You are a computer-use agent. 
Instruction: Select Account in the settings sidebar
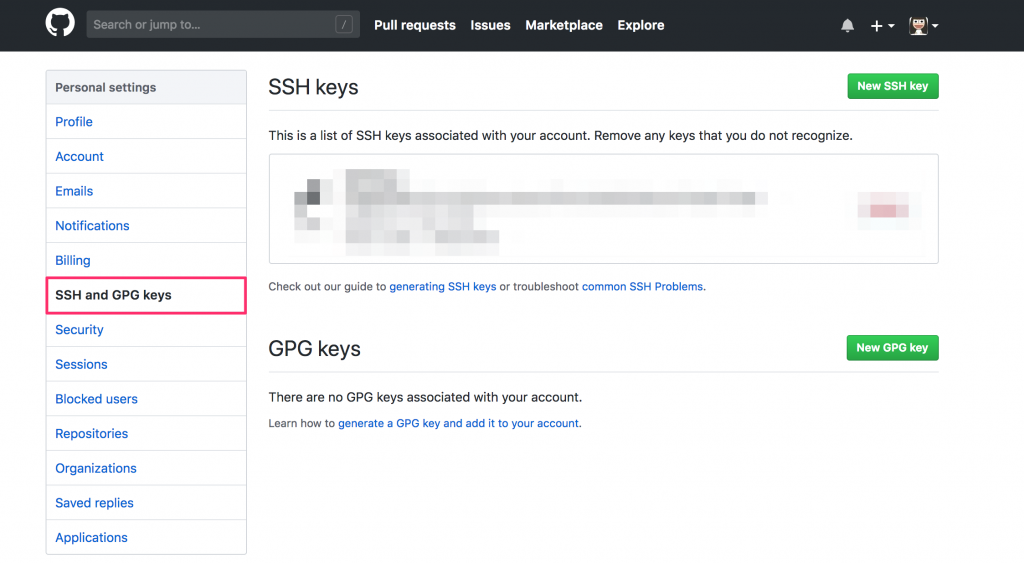(x=146, y=156)
